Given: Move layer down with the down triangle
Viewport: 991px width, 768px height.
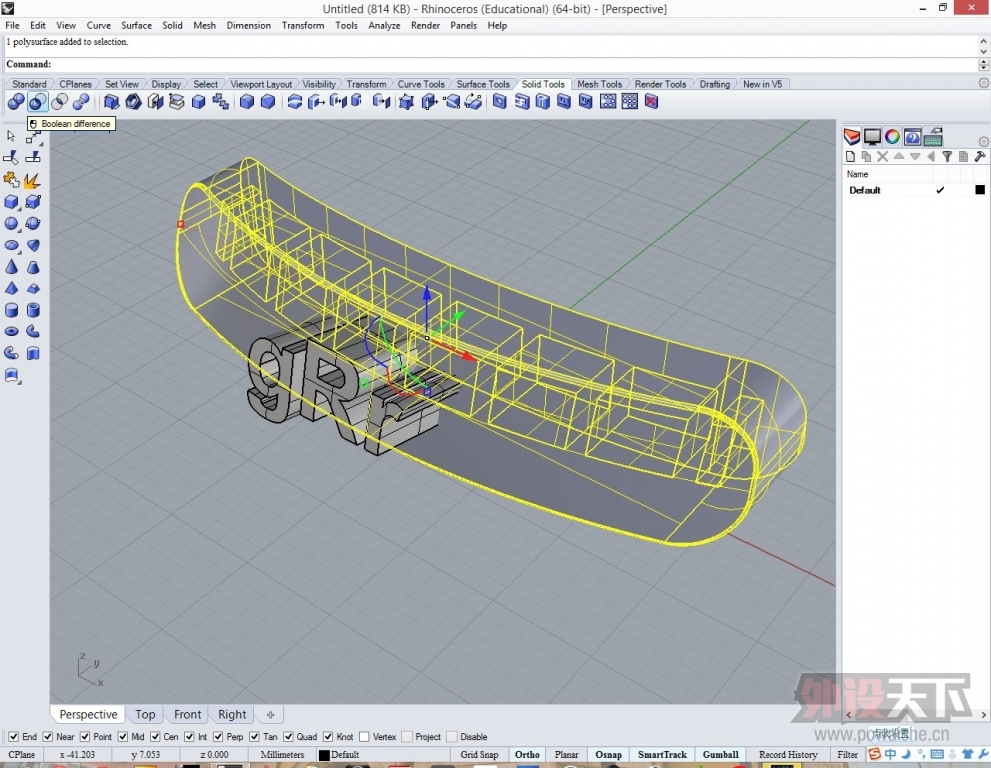Looking at the screenshot, I should [x=915, y=156].
